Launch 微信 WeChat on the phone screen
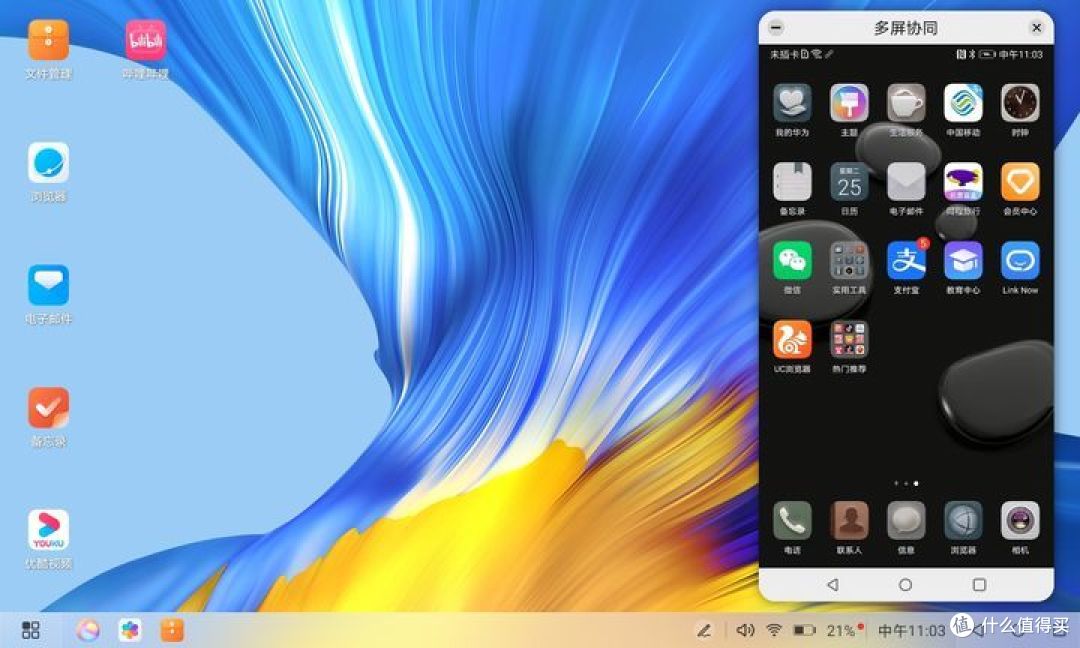Screen dimensions: 1080x648 pyautogui.click(x=792, y=261)
